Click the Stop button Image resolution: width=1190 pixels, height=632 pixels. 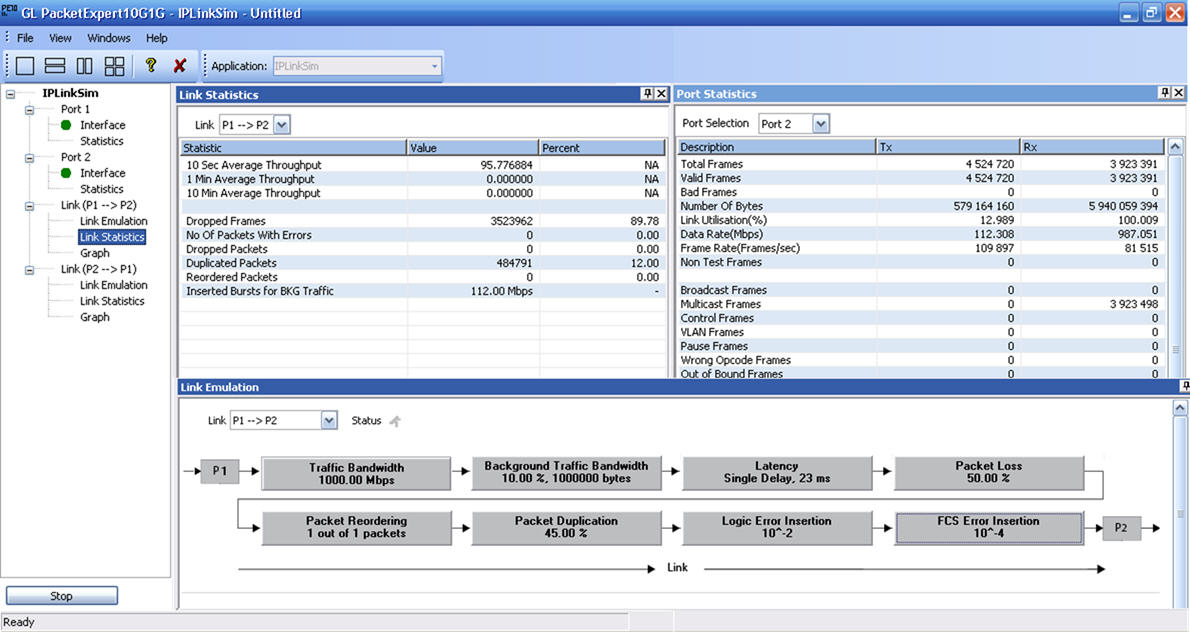[61, 596]
